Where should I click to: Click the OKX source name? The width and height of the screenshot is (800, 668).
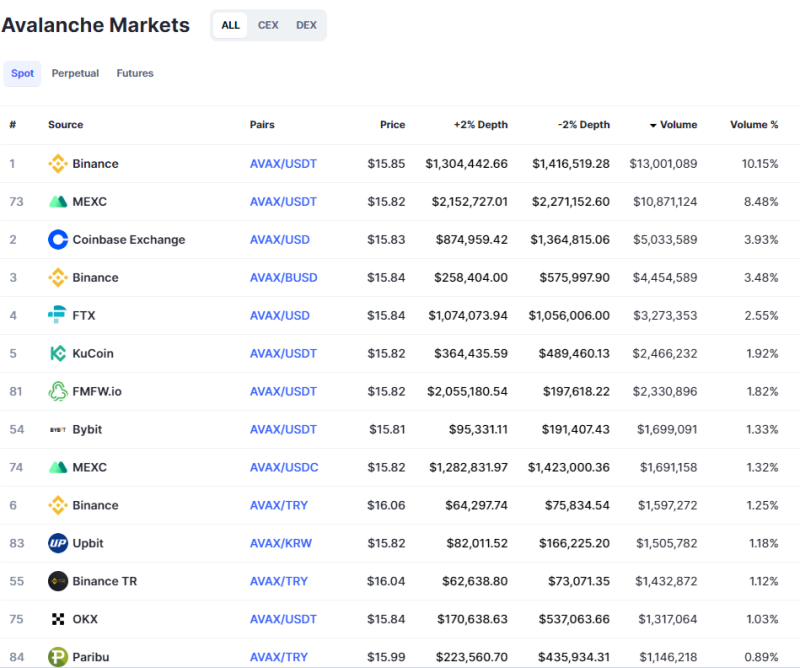click(85, 619)
